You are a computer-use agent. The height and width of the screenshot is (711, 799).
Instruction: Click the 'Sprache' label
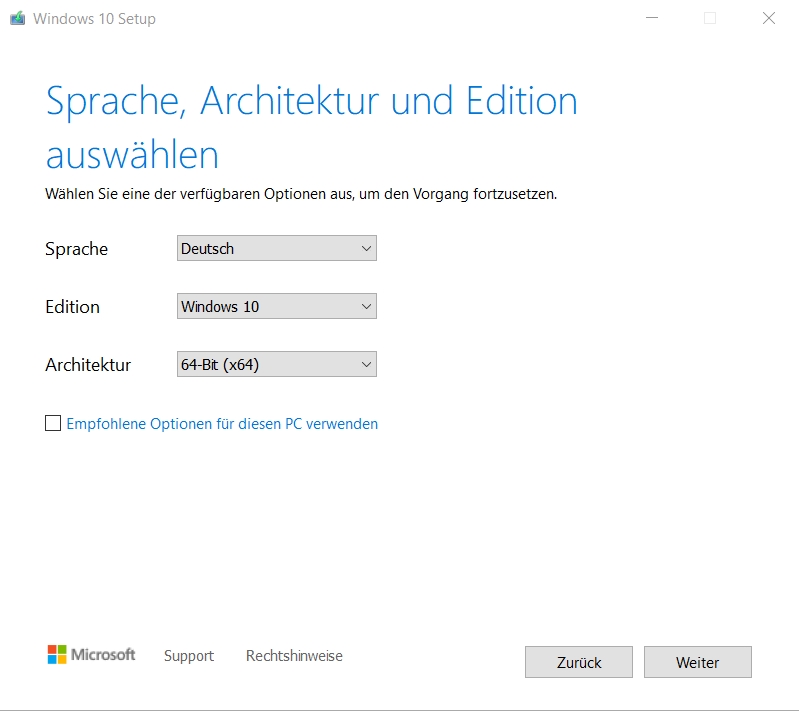(x=76, y=249)
